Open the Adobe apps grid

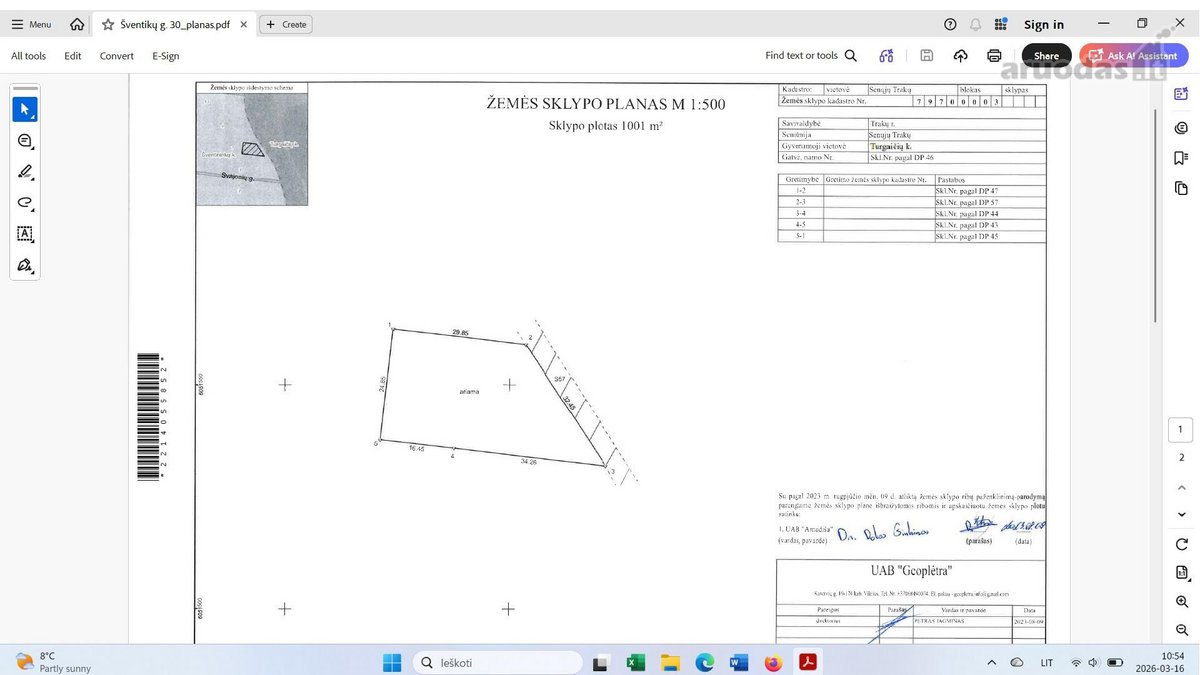click(x=1001, y=24)
